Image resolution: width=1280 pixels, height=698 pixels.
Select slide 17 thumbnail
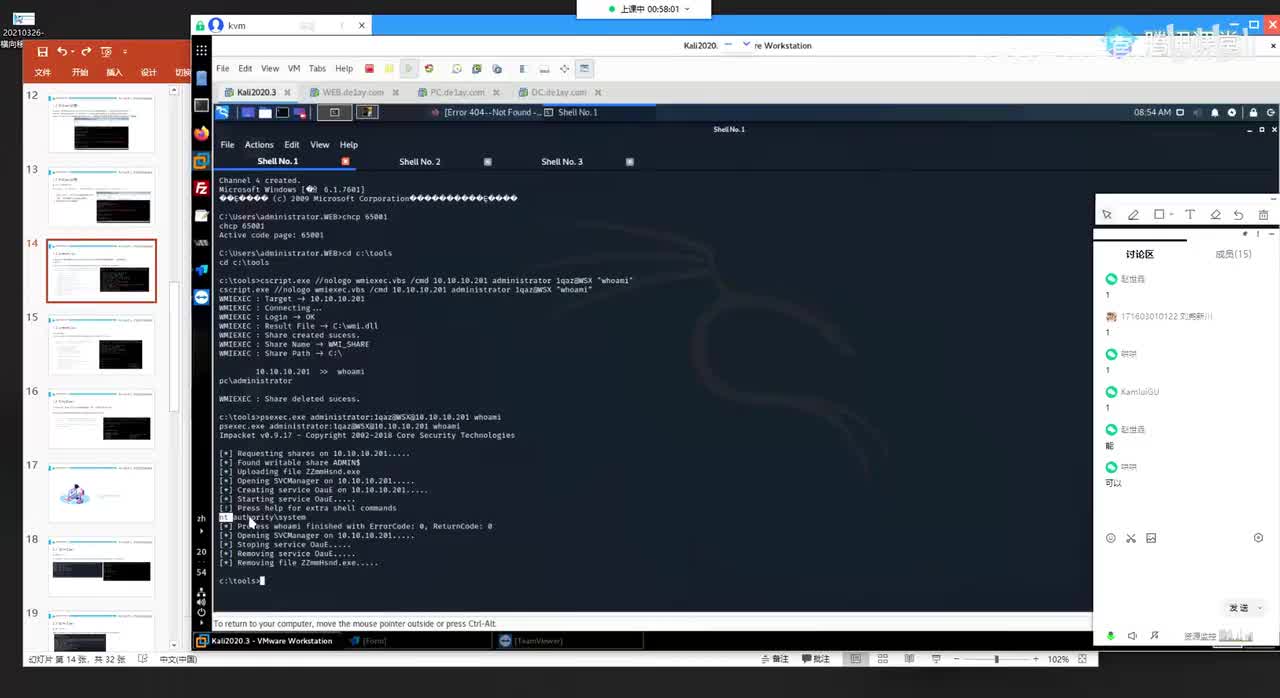click(x=101, y=492)
